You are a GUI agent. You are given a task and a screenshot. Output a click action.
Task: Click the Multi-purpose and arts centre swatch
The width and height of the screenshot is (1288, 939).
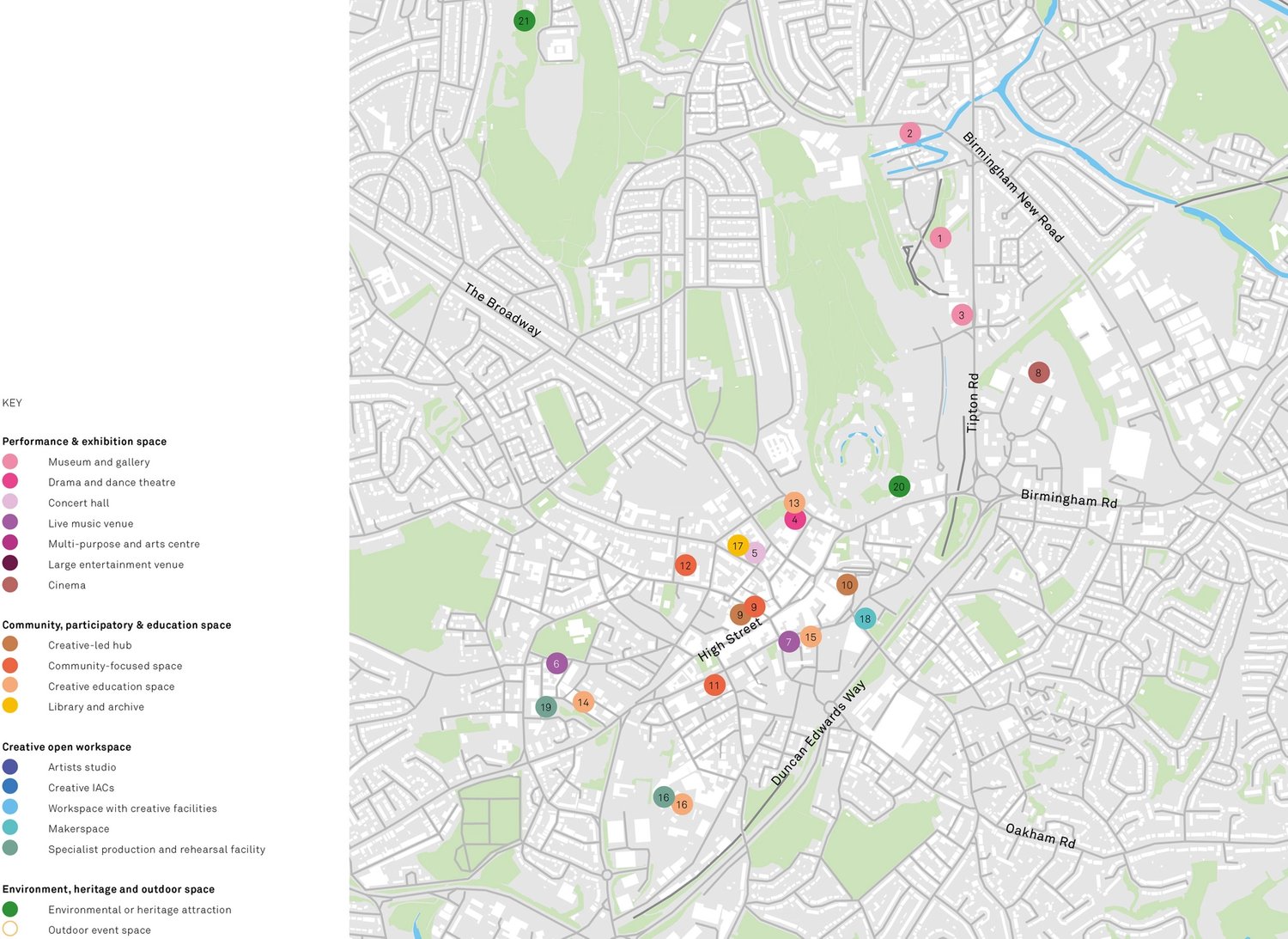coord(10,543)
